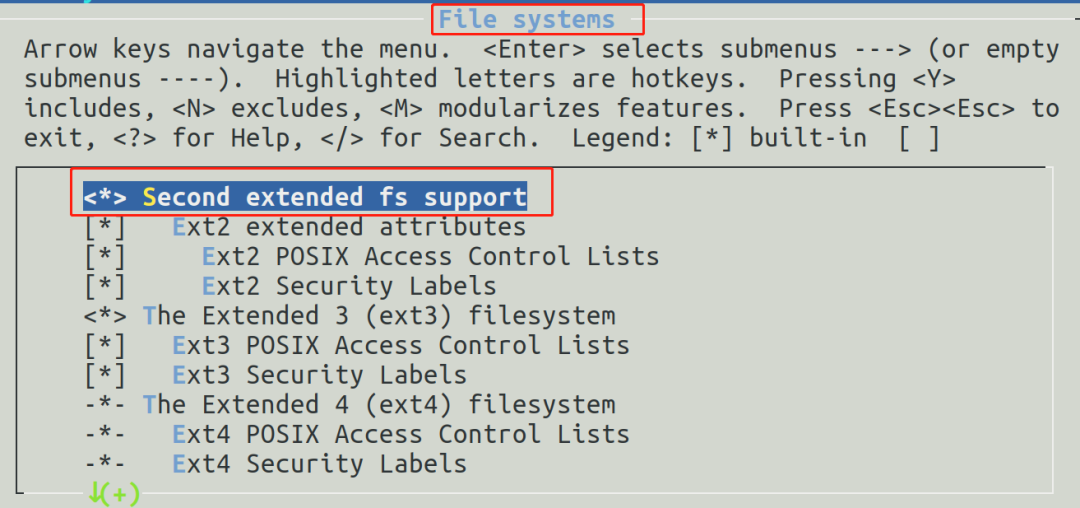Click the Ext4 POSIX Access Control Lists -*- marker
Viewport: 1080px width, 508px height.
pyautogui.click(x=105, y=435)
